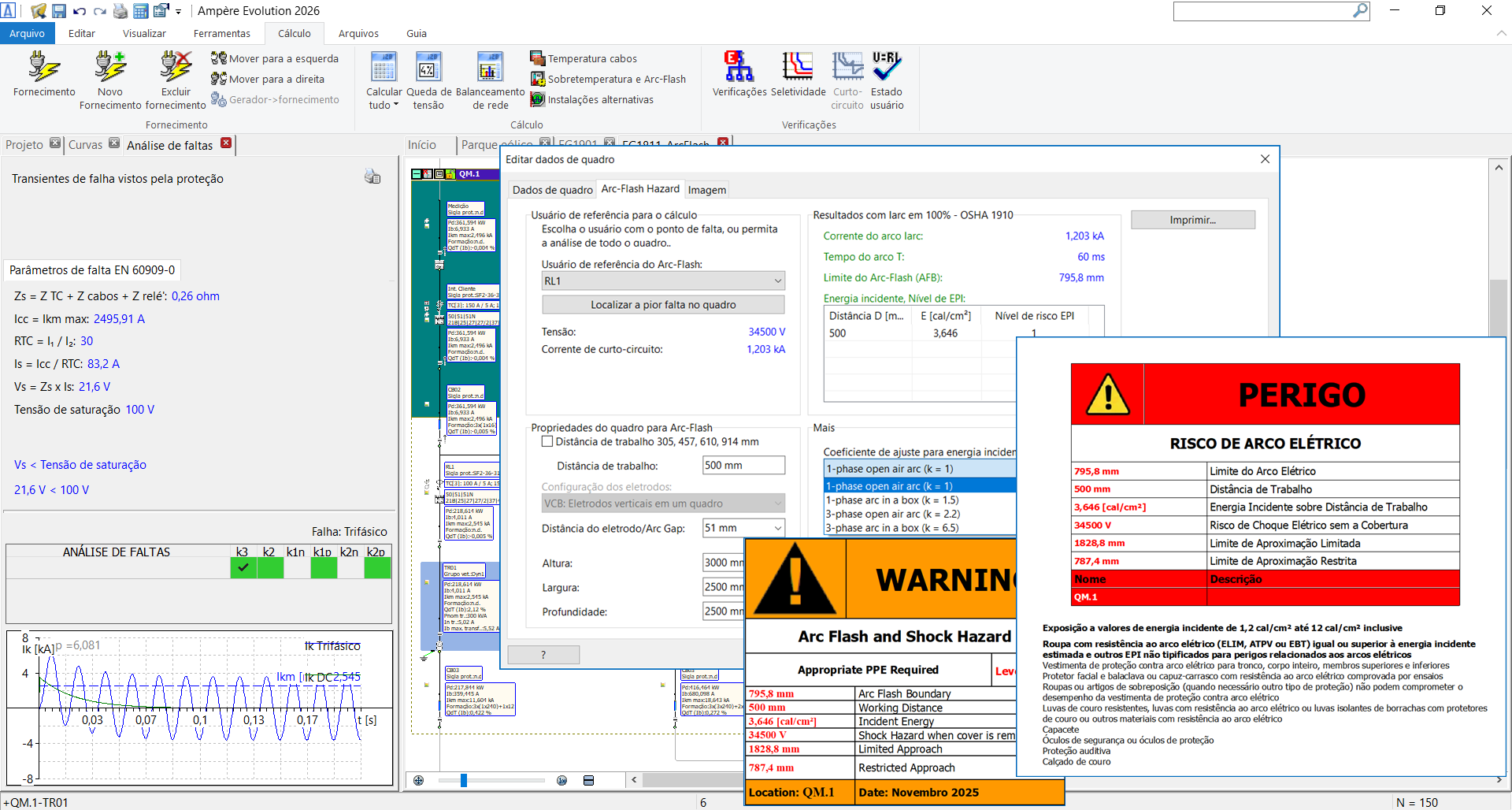Click Localizar a pior falta no quadro

click(663, 305)
